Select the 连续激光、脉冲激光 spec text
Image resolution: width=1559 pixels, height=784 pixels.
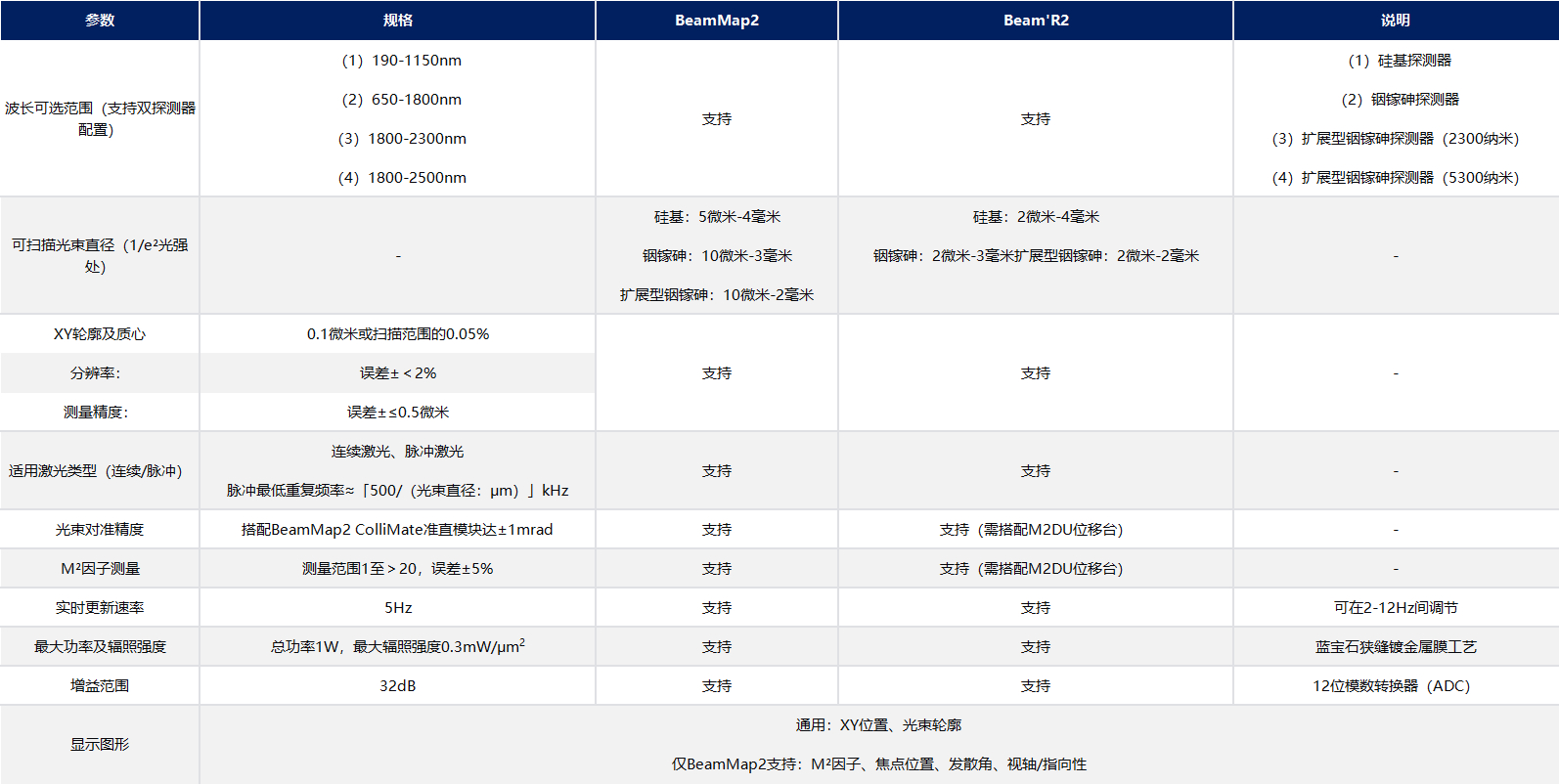pyautogui.click(x=398, y=452)
